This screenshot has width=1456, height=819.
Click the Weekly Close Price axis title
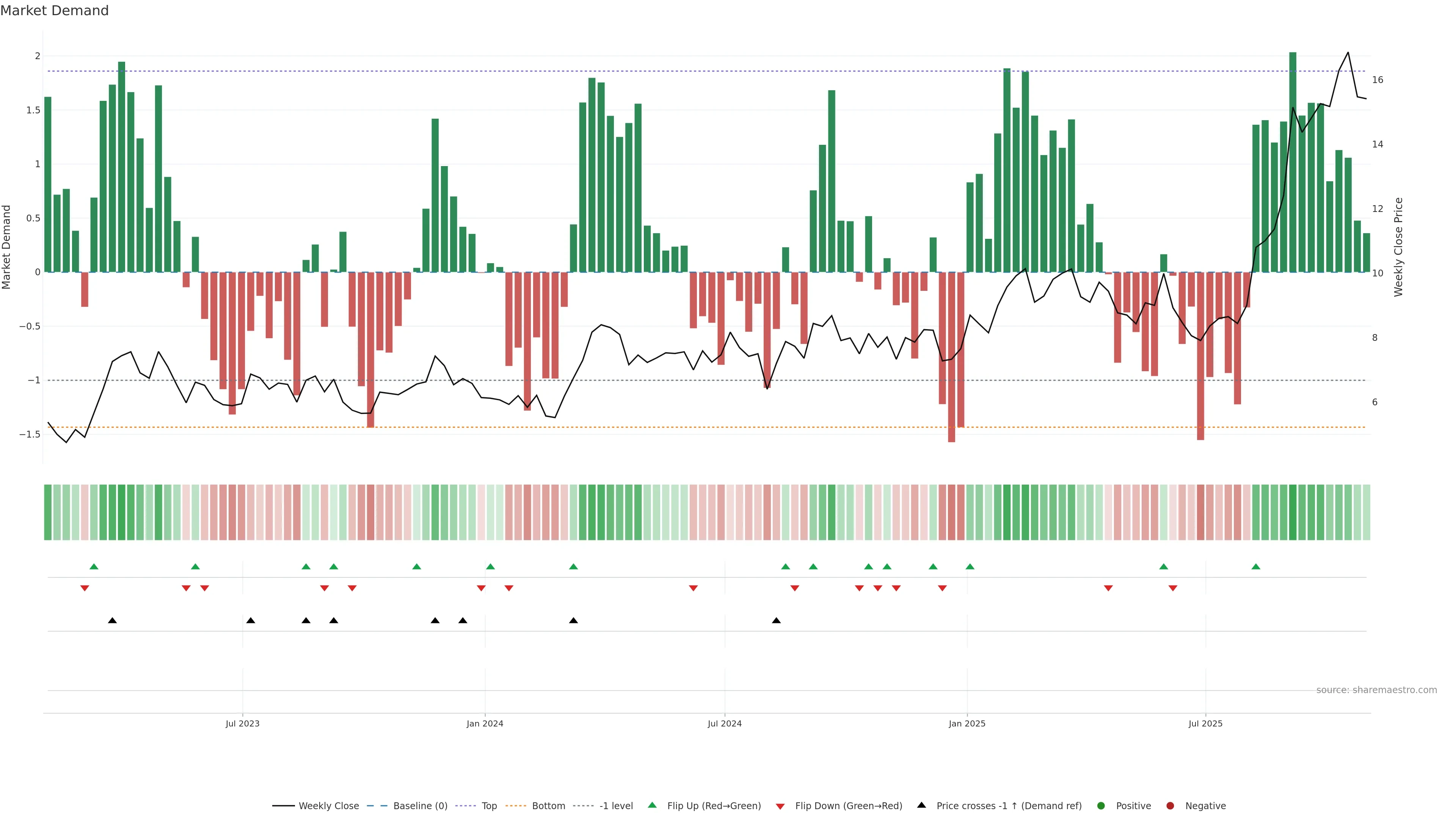click(1398, 247)
